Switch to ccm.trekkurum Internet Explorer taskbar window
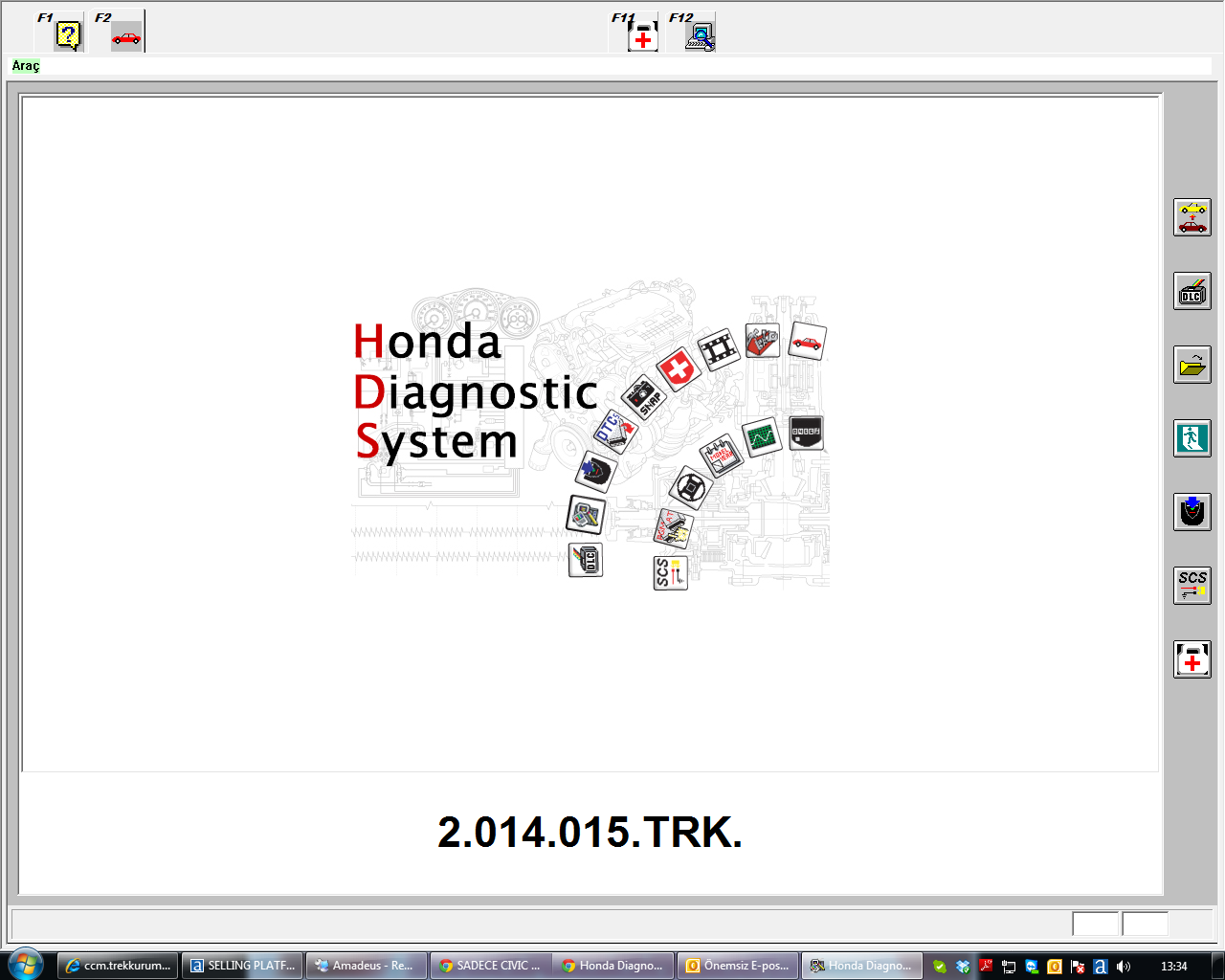The width and height of the screenshot is (1225, 980). click(x=119, y=966)
